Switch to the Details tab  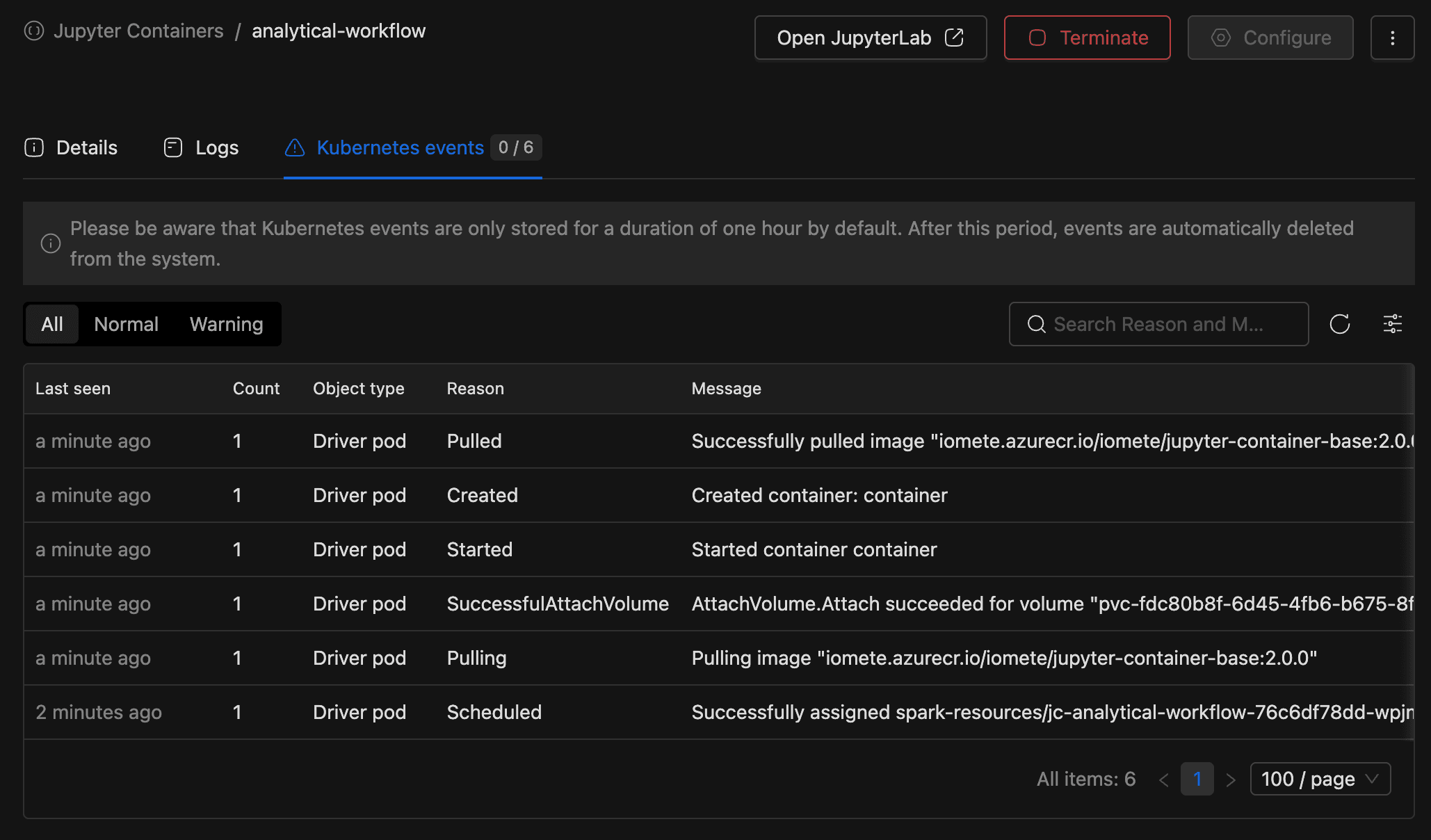[71, 147]
